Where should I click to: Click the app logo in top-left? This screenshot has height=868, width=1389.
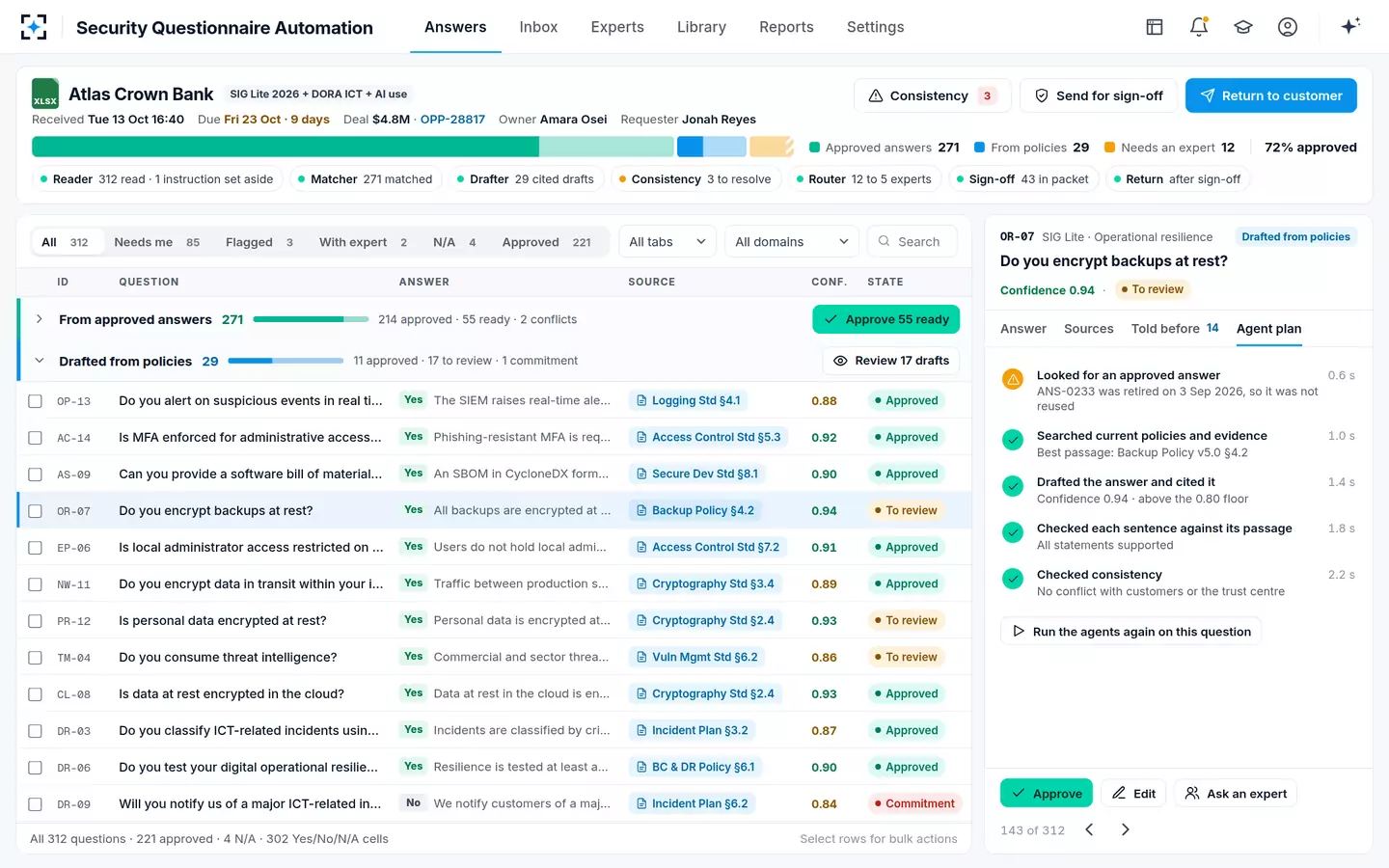(34, 27)
